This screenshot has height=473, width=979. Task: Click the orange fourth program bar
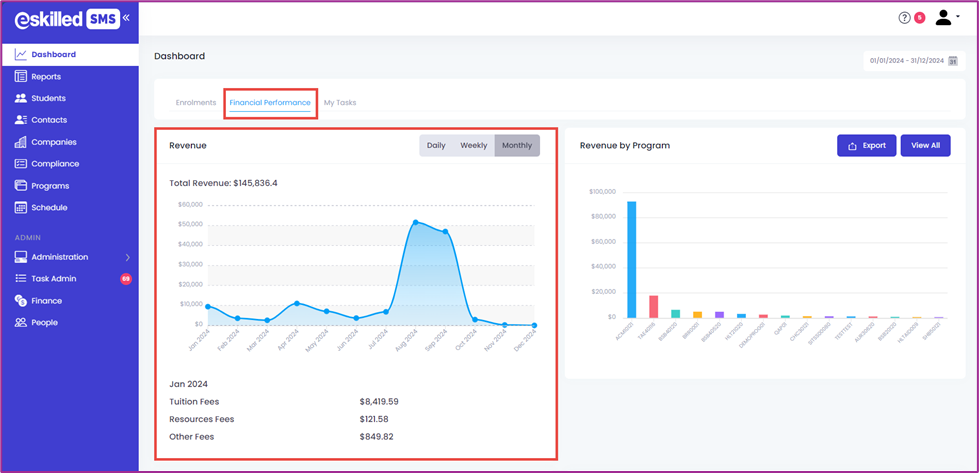(x=697, y=315)
